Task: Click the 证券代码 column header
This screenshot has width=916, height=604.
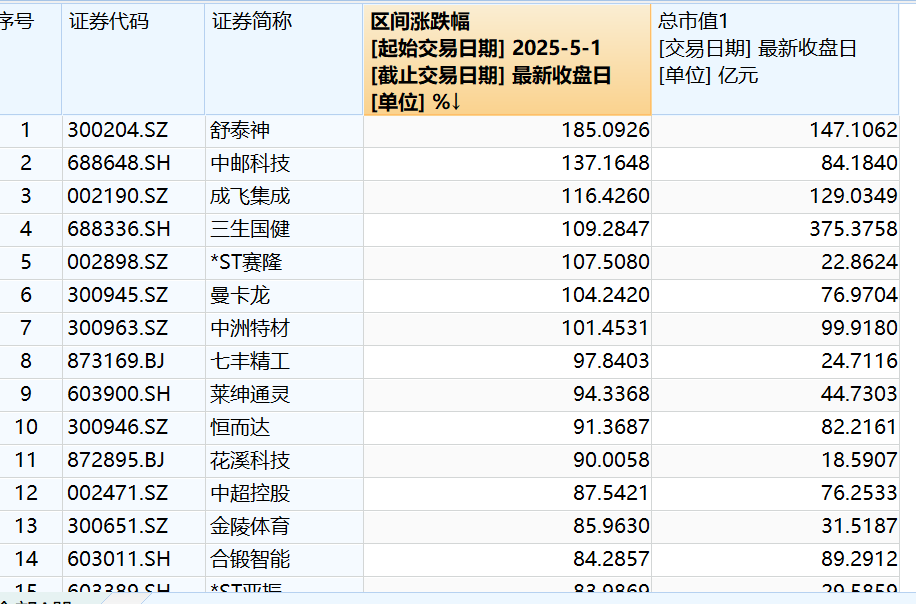Action: (x=133, y=60)
